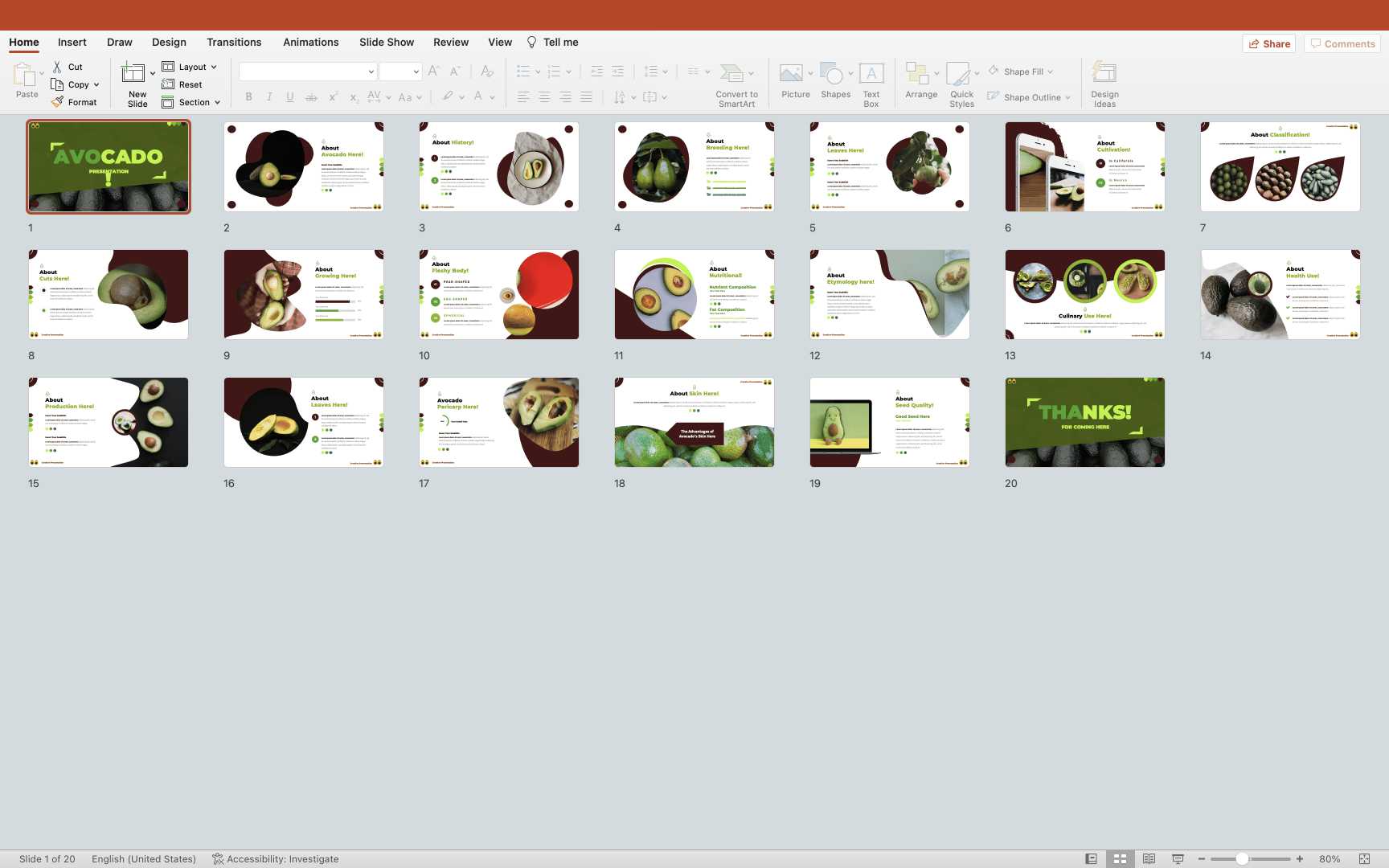Click the Convert to SmartArt icon
The width and height of the screenshot is (1389, 868).
(731, 74)
